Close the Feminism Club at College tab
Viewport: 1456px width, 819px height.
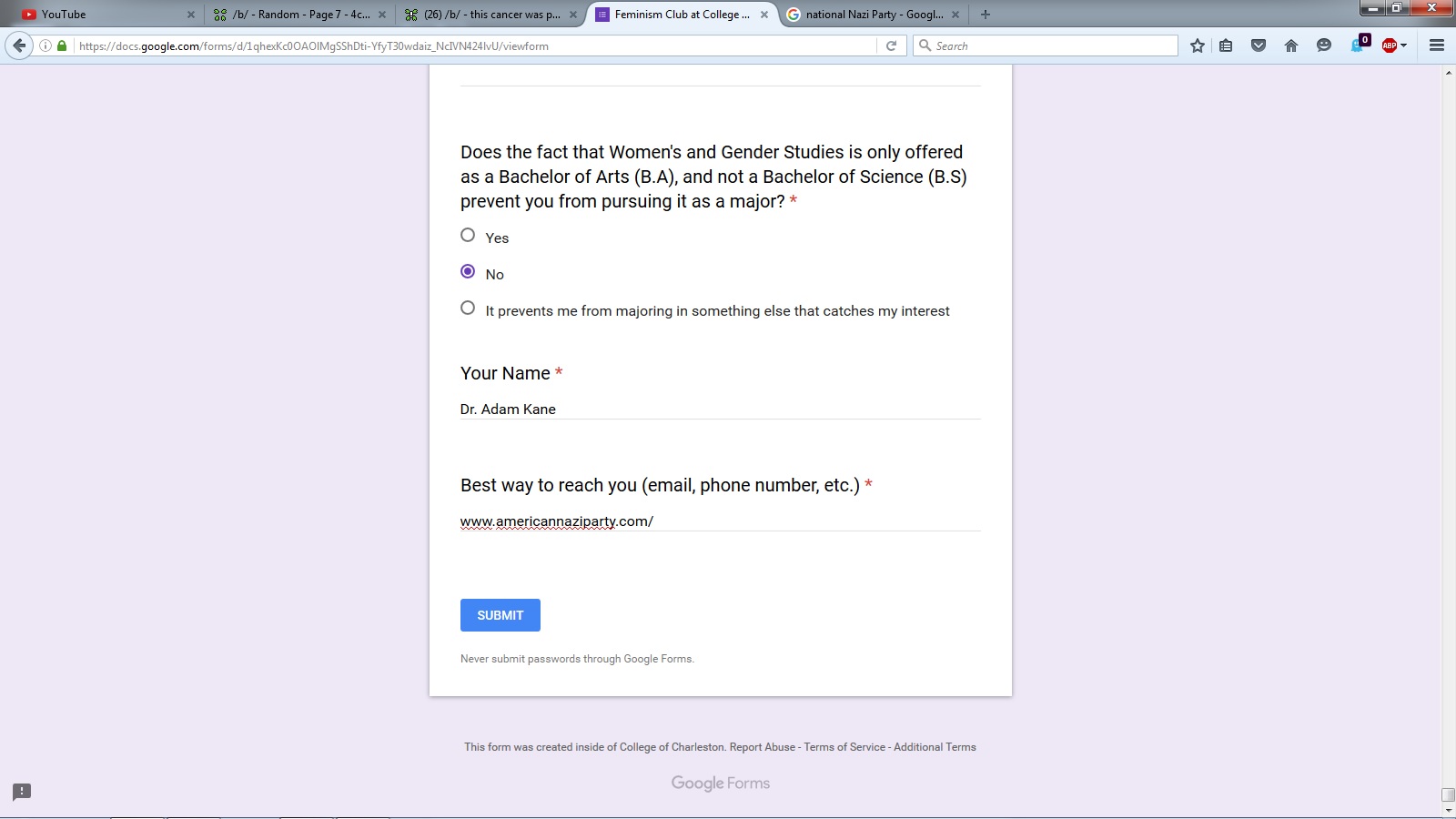tap(764, 15)
